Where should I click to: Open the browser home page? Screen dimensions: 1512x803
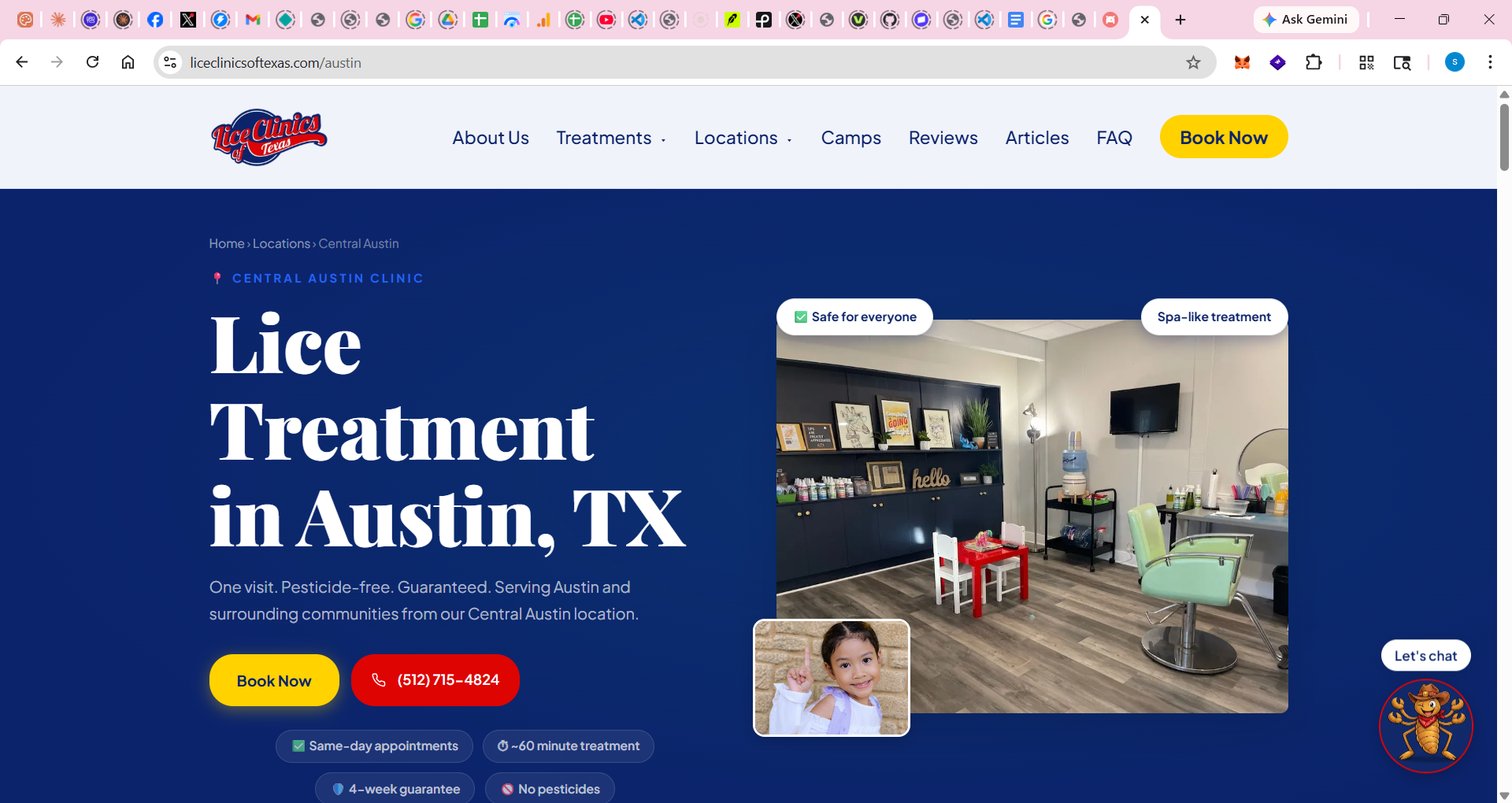tap(128, 62)
